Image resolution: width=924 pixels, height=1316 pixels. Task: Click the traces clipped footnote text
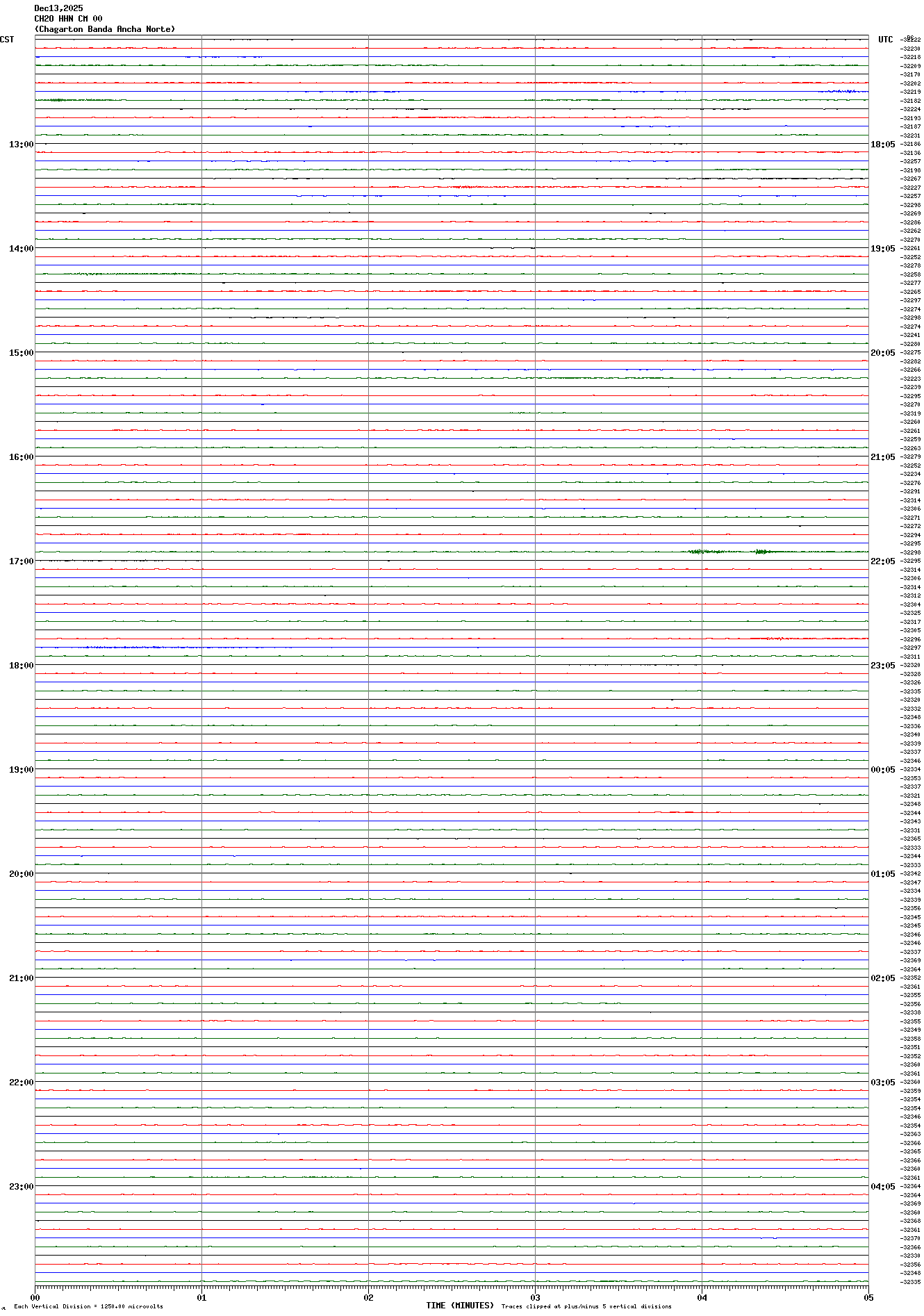coord(586,1306)
